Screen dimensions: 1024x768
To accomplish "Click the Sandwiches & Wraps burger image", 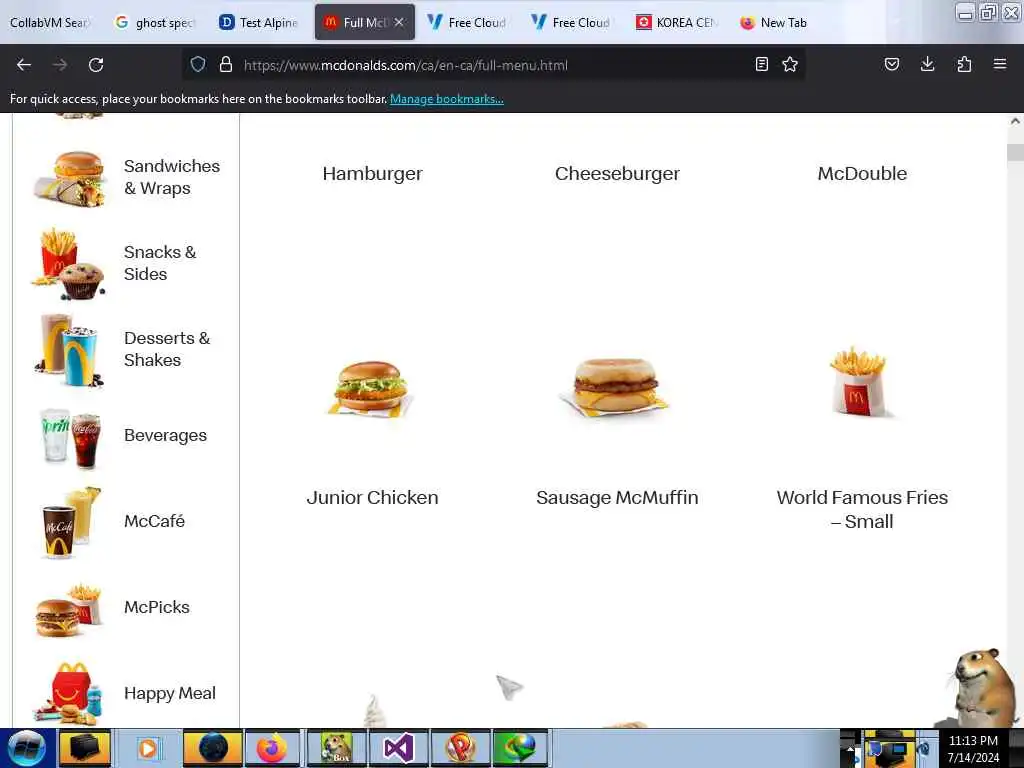I will click(x=70, y=178).
